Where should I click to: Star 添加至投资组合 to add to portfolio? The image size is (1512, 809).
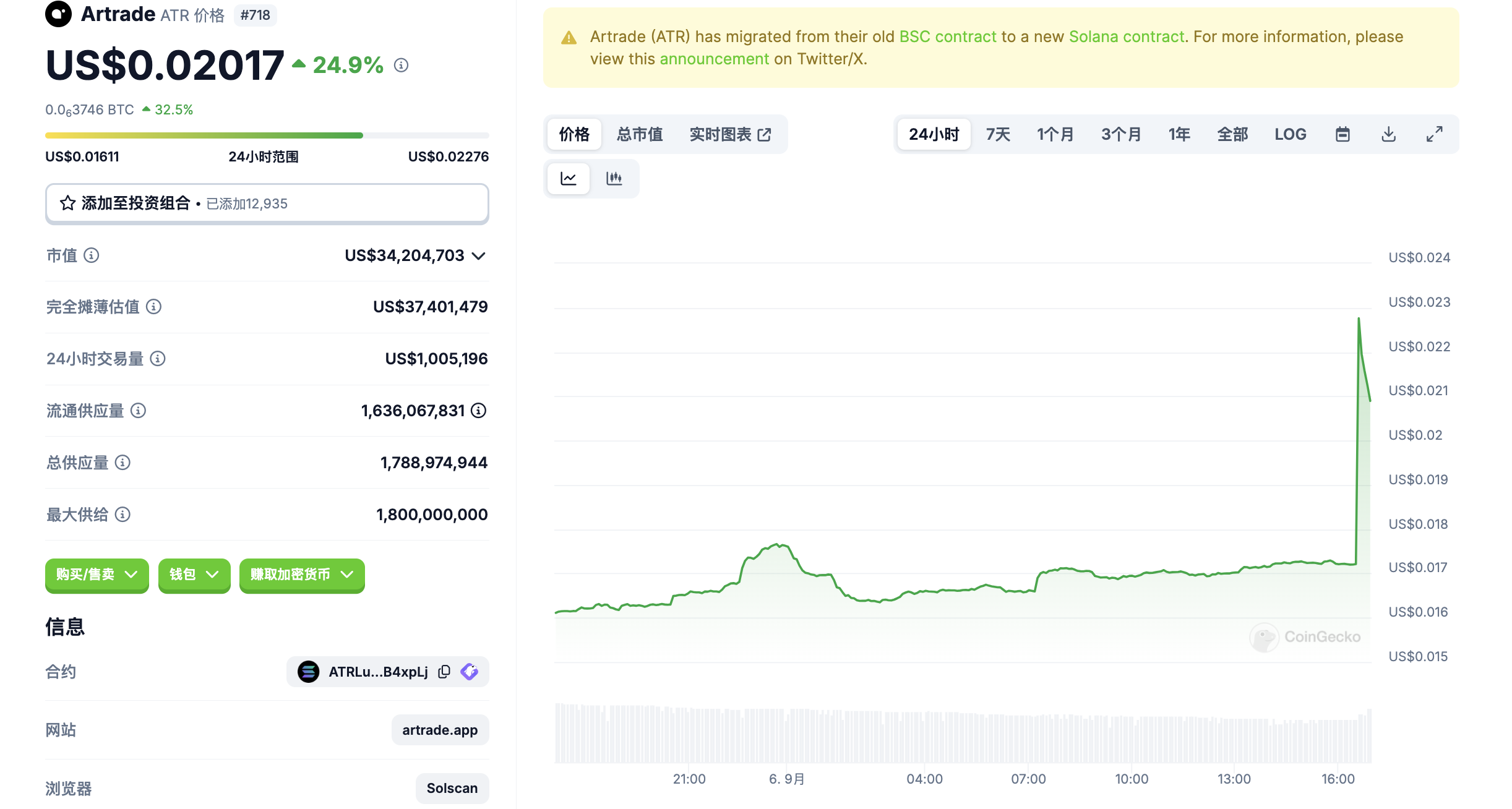[x=68, y=203]
